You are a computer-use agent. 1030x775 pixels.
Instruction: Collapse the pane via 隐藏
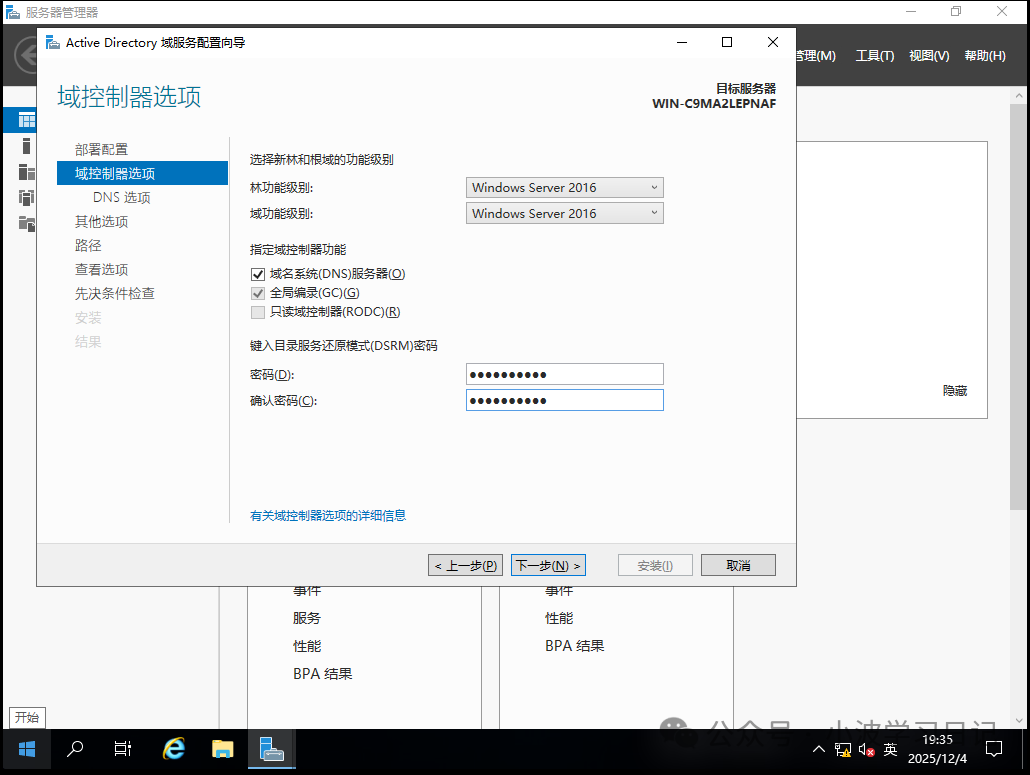pyautogui.click(x=954, y=390)
